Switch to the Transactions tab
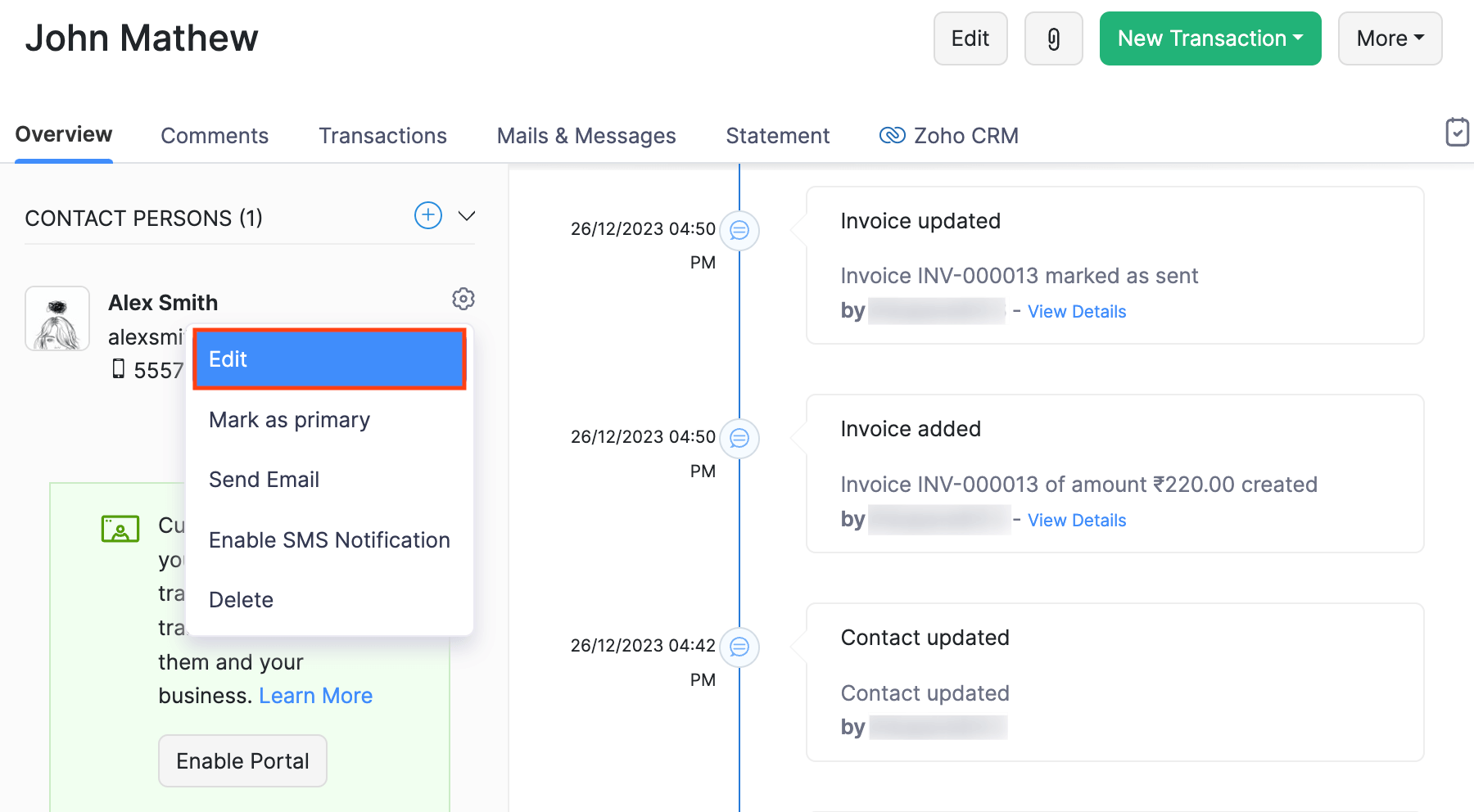1474x812 pixels. 382,135
